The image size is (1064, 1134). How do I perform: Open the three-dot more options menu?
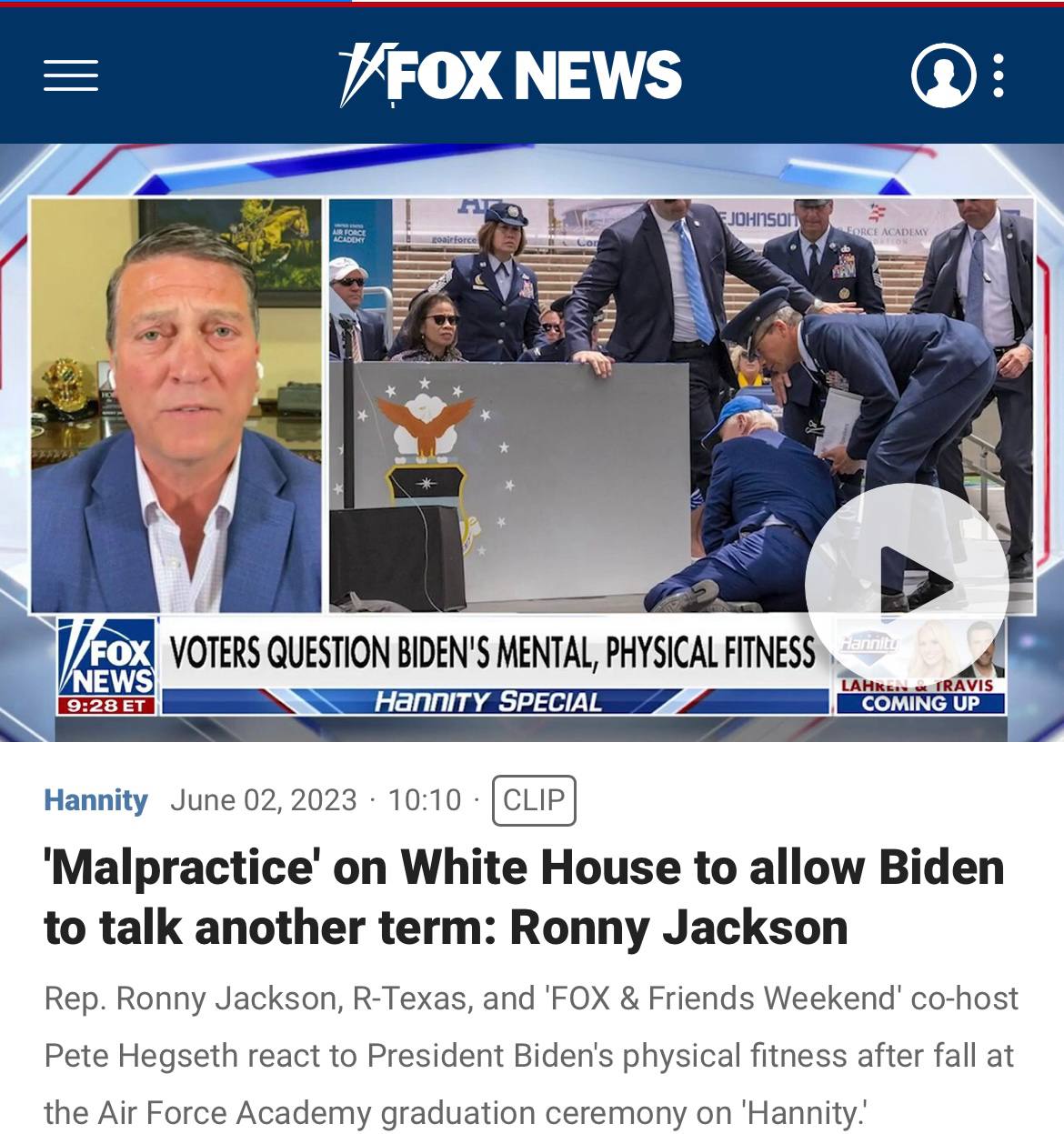999,75
